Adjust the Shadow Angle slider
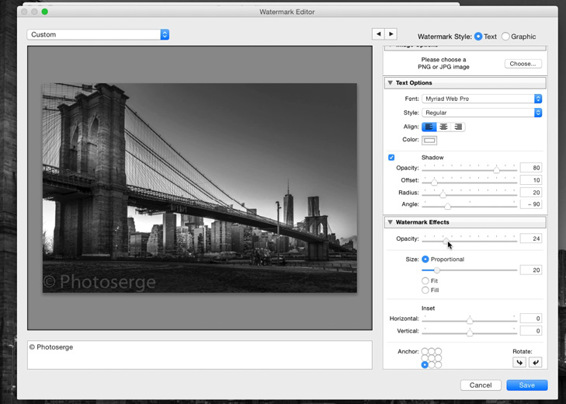This screenshot has height=404, width=566. 447,206
